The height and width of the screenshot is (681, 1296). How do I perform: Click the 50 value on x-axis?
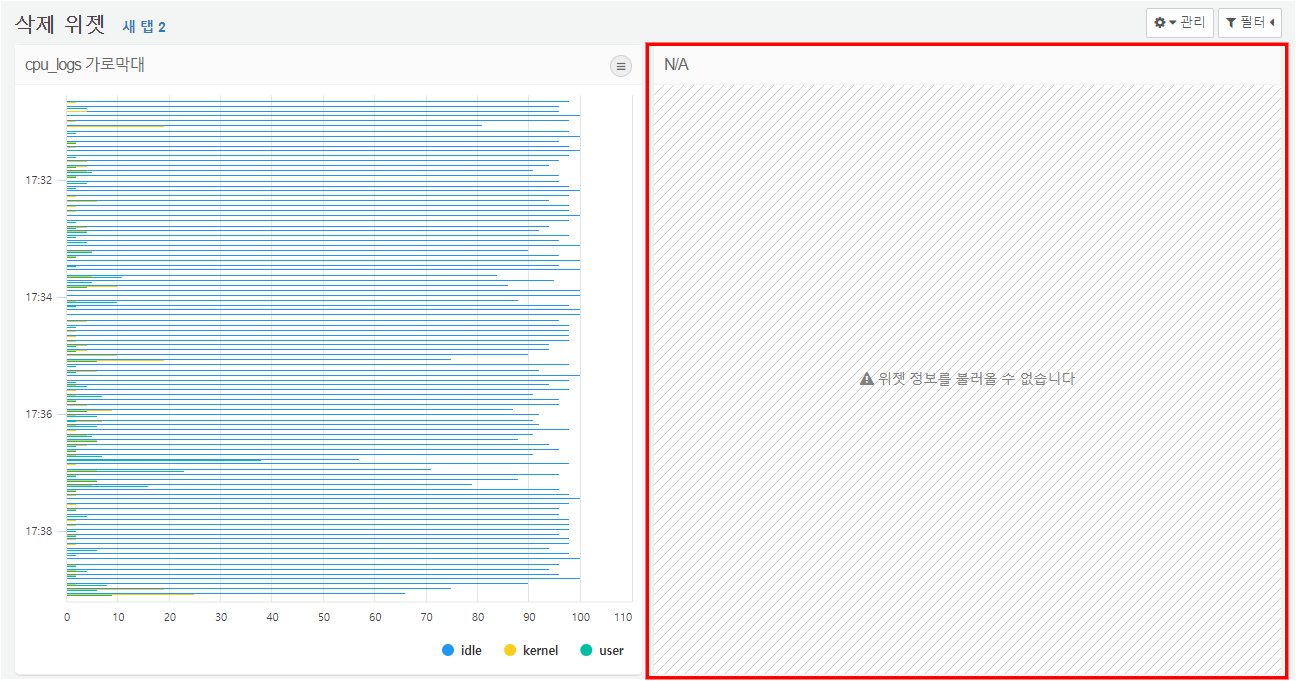tap(324, 617)
